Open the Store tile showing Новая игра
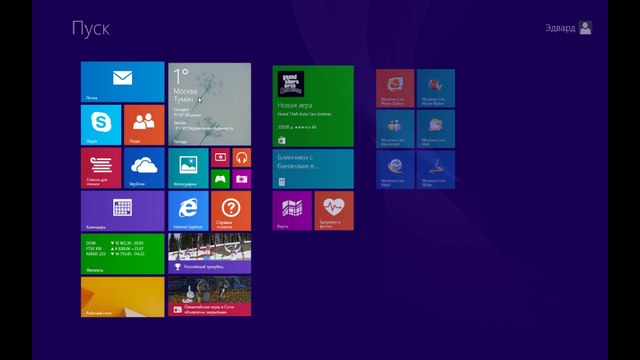The height and width of the screenshot is (360, 640). [x=313, y=106]
